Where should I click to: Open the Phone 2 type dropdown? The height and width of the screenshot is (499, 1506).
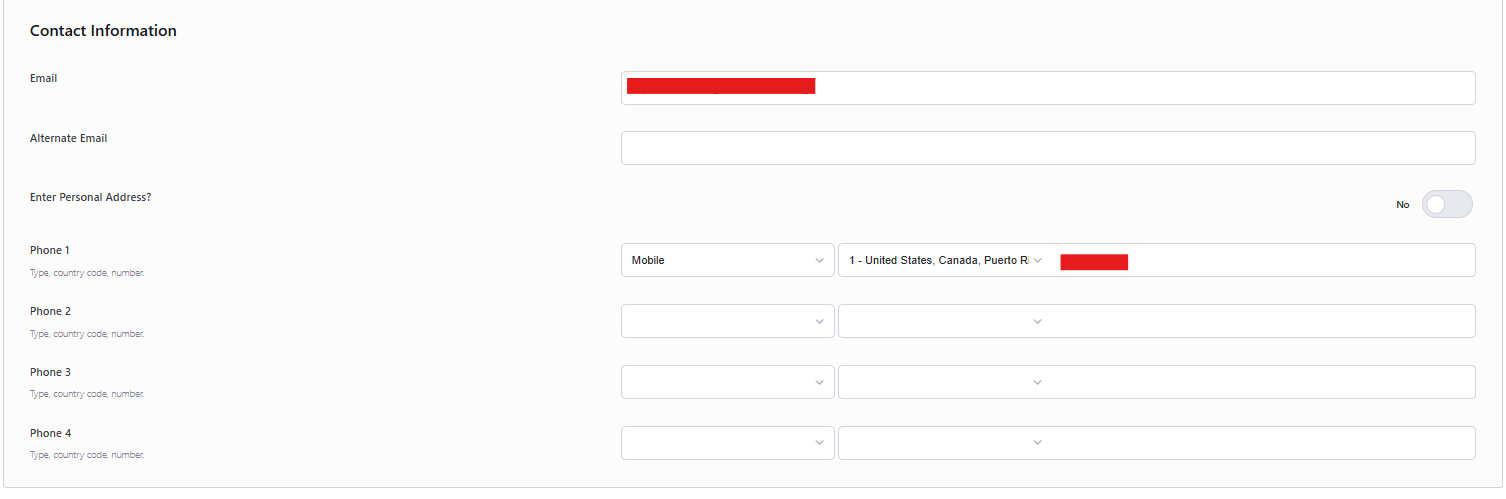point(728,321)
